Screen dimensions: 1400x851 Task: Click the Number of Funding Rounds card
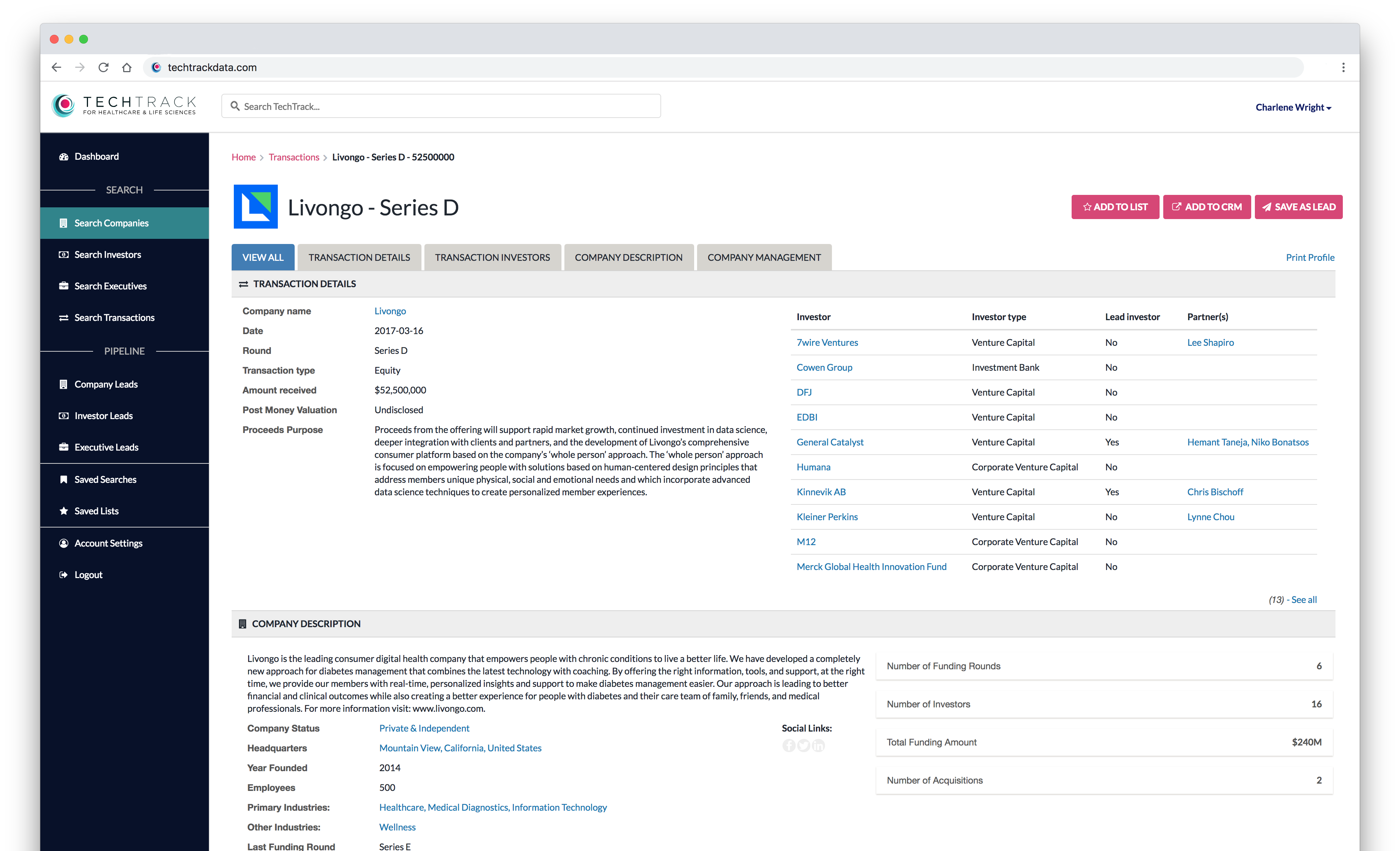click(x=1104, y=666)
